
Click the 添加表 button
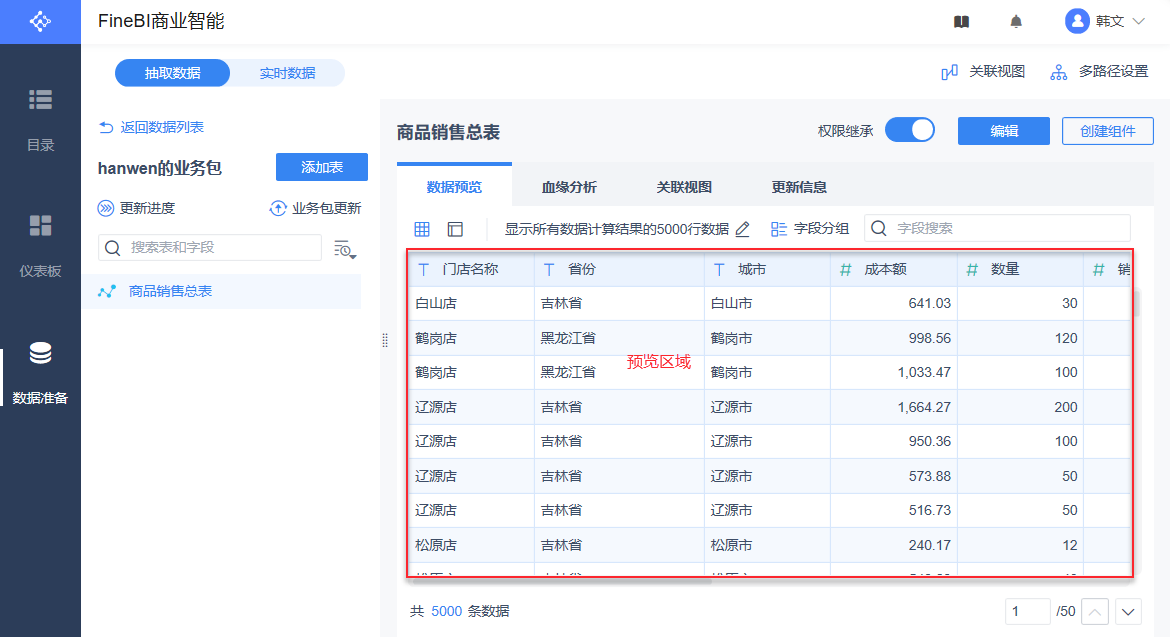tap(321, 167)
